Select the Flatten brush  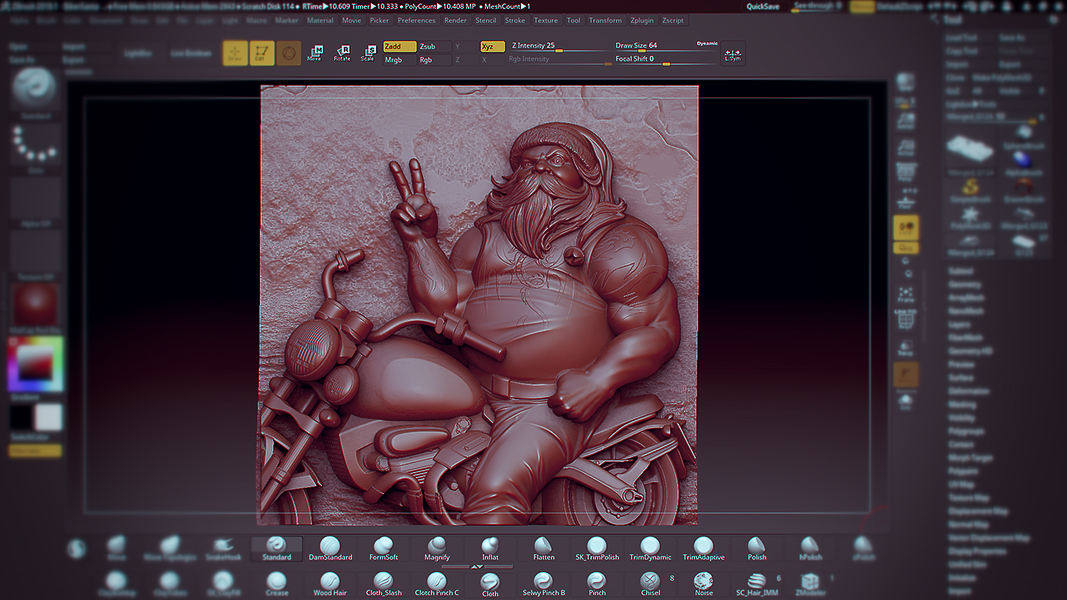543,548
